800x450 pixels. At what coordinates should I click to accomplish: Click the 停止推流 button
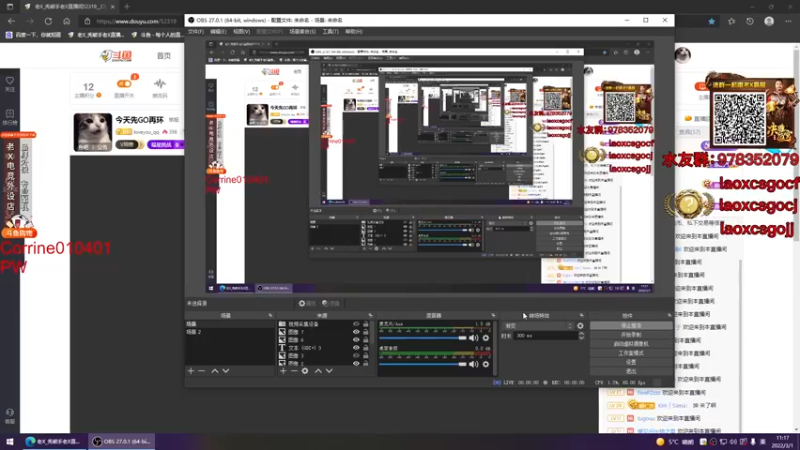pos(631,326)
